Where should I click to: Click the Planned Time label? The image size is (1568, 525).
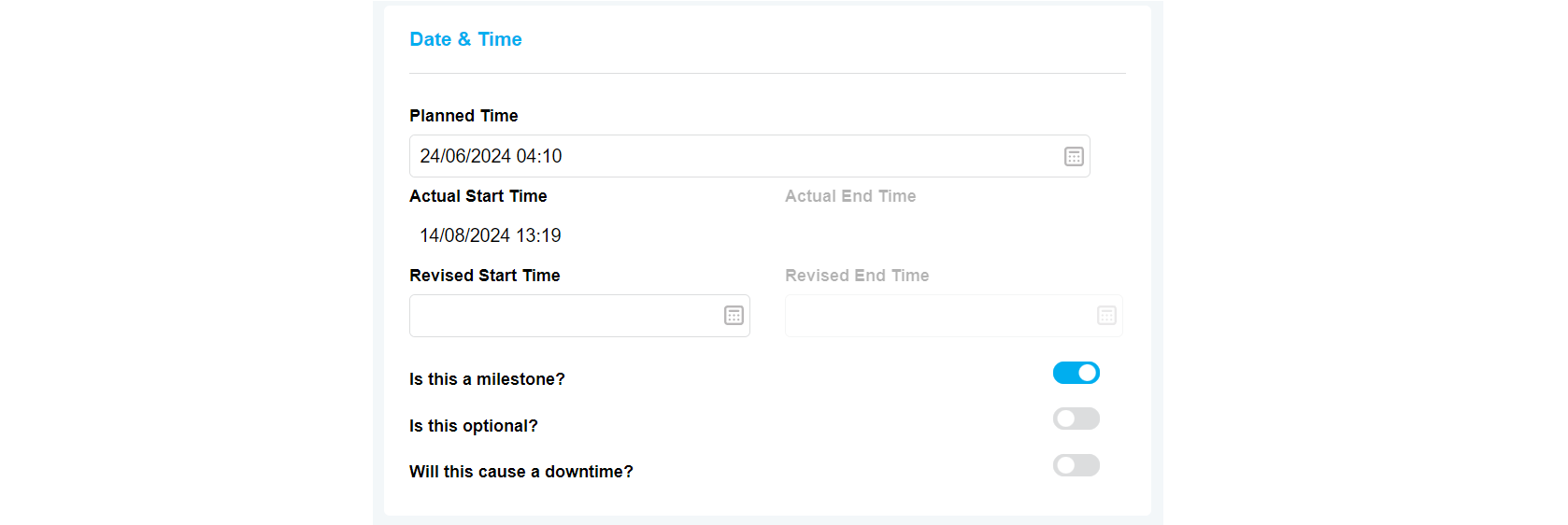[x=463, y=116]
